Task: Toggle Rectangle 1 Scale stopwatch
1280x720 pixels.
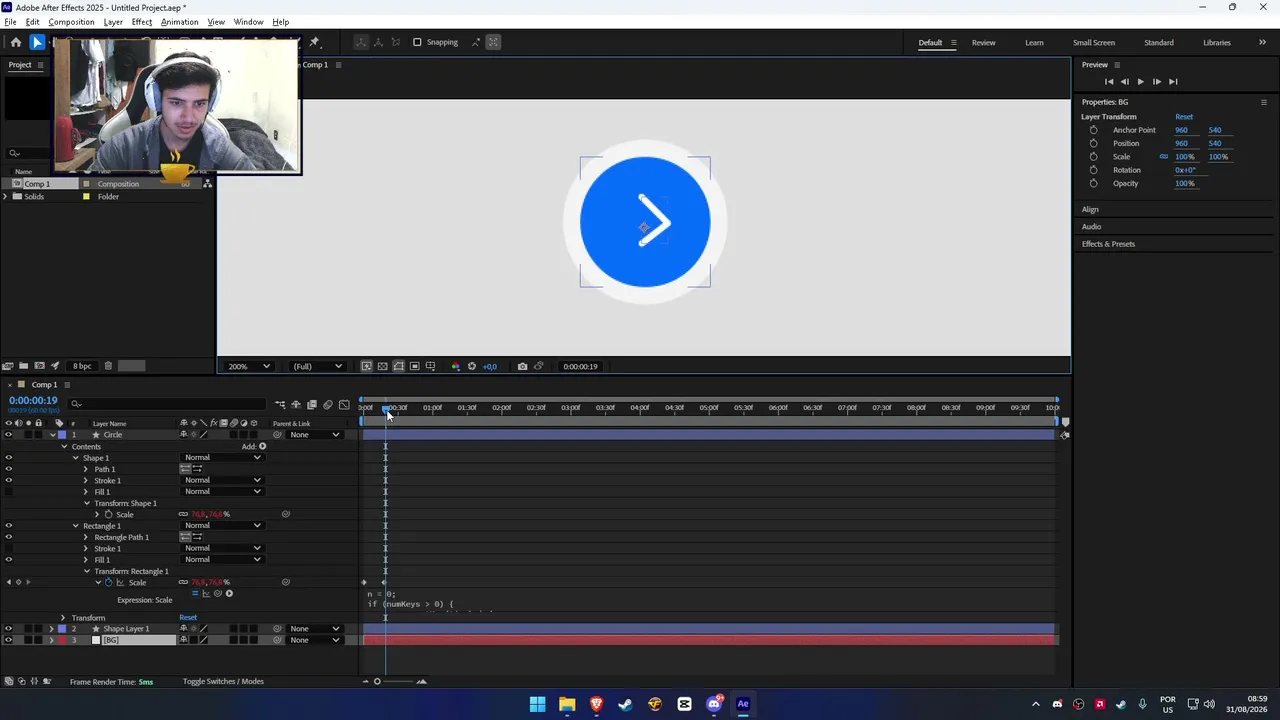Action: (x=109, y=582)
